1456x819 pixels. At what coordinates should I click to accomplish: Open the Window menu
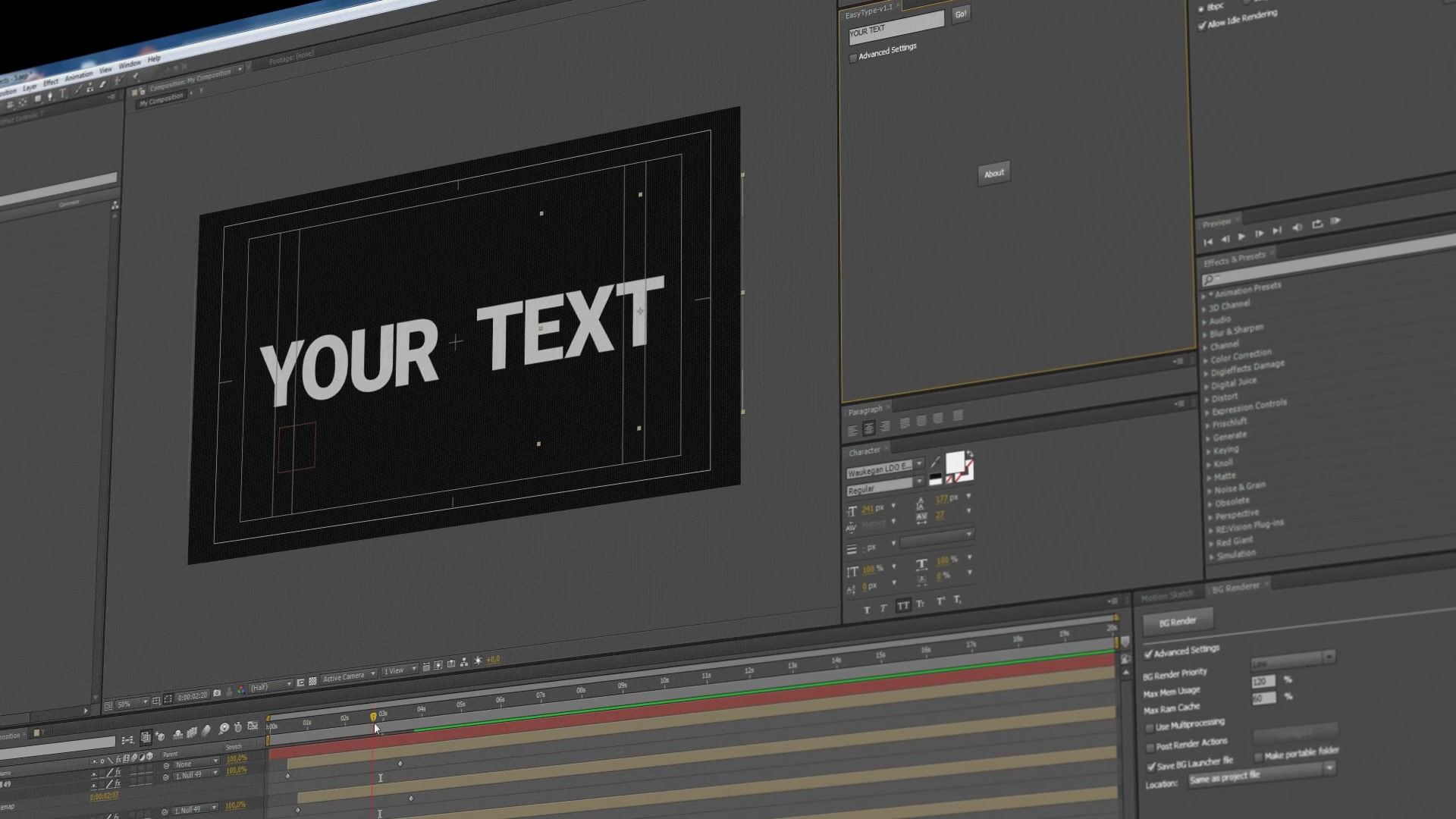129,64
